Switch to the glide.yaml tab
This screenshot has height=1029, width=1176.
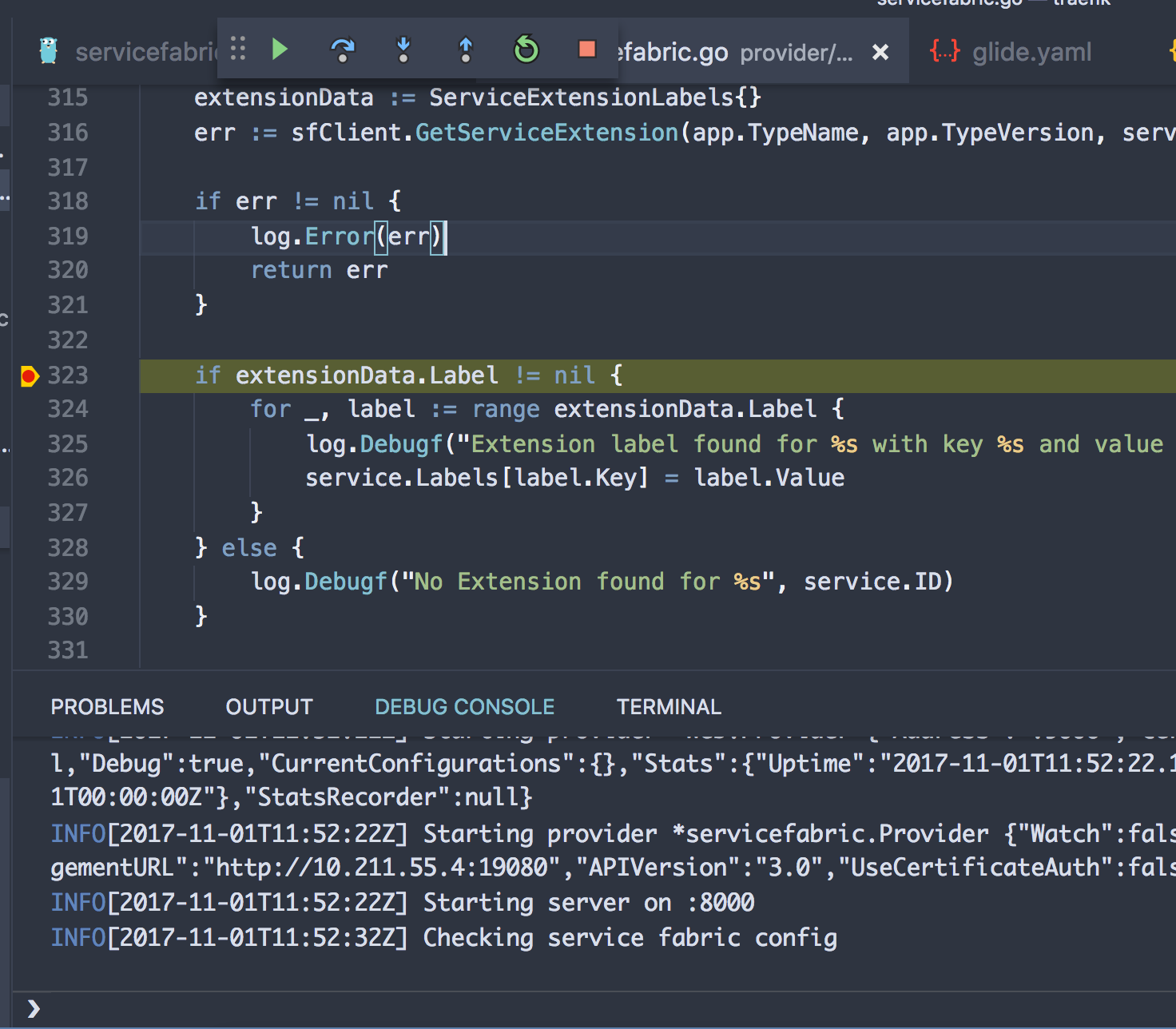point(1031,53)
